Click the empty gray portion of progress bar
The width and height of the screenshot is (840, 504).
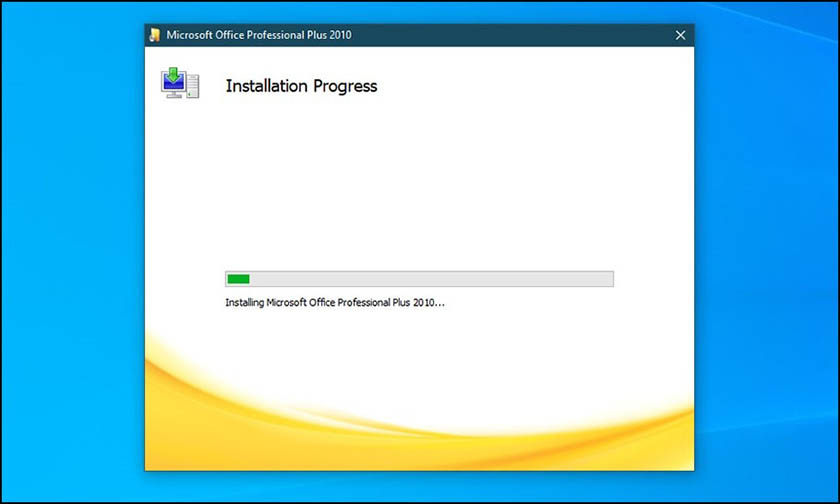tap(430, 279)
